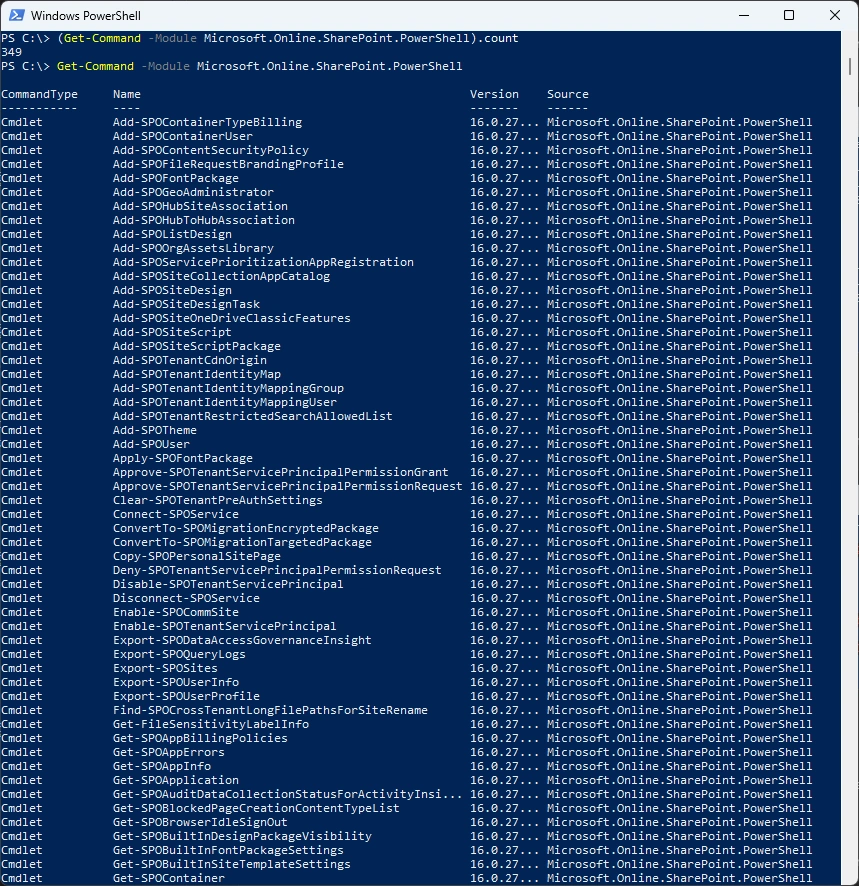
Task: Click the Windows PowerShell title text
Action: [85, 16]
